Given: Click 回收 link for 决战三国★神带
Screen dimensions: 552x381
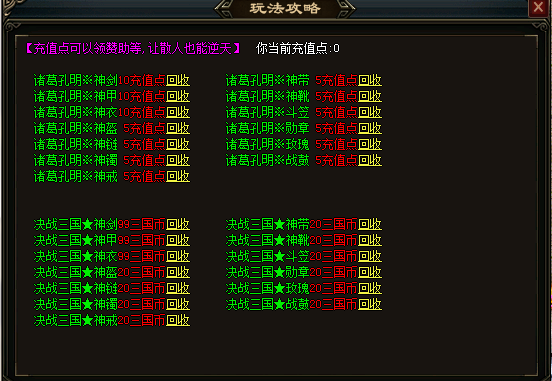Looking at the screenshot, I should pyautogui.click(x=370, y=224).
